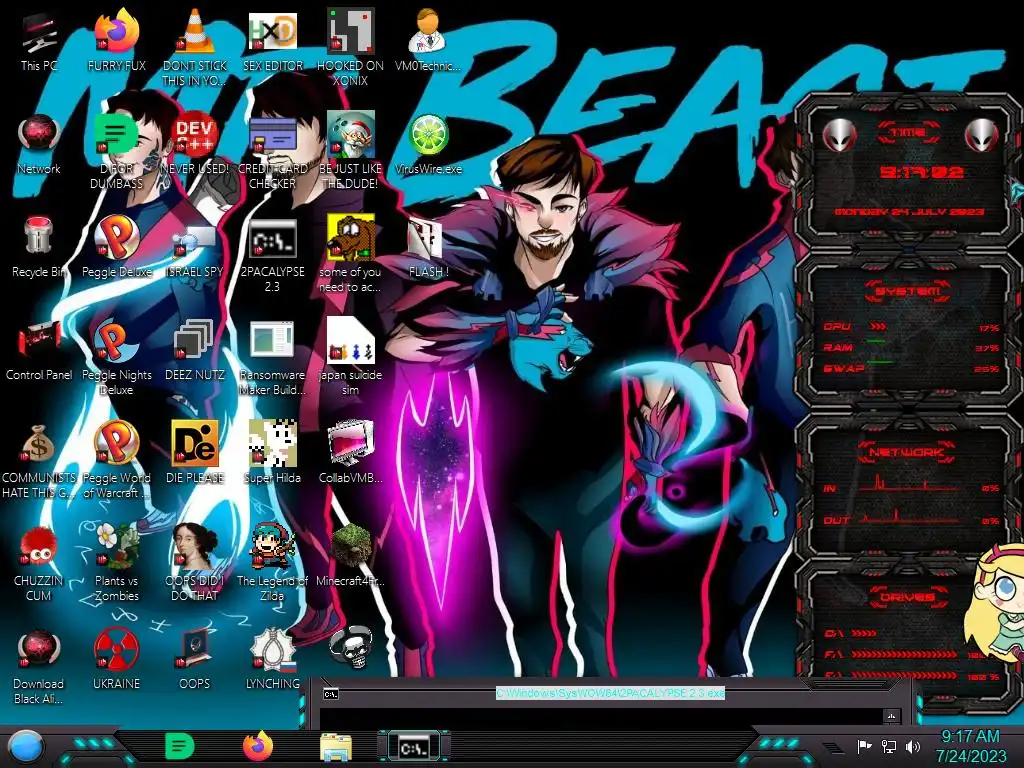Launch Peggle Deluxe shortcut
The height and width of the screenshot is (768, 1024).
(x=116, y=248)
